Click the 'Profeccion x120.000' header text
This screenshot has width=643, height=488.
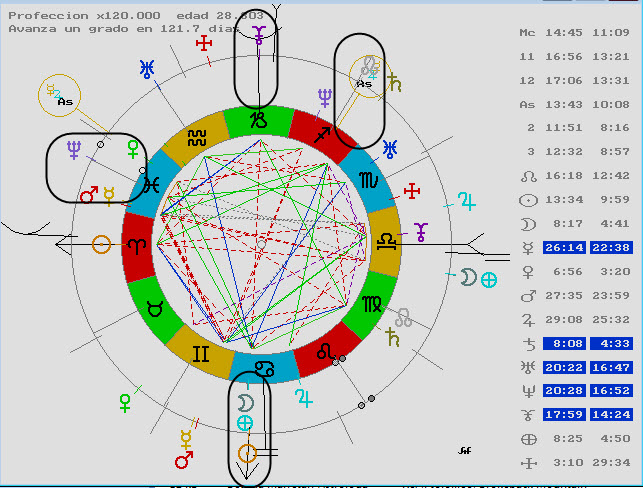(x=70, y=15)
